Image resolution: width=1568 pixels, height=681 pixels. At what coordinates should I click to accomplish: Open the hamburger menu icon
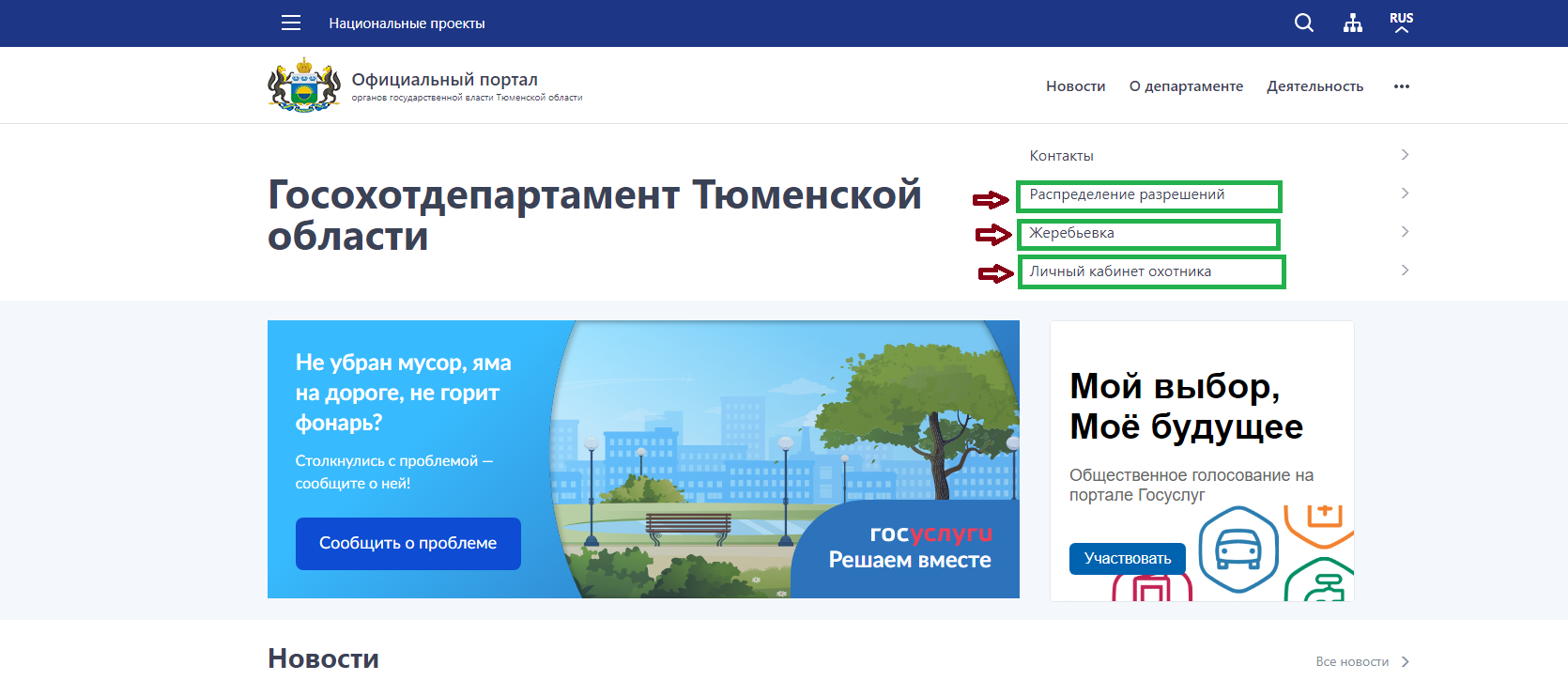pyautogui.click(x=291, y=23)
